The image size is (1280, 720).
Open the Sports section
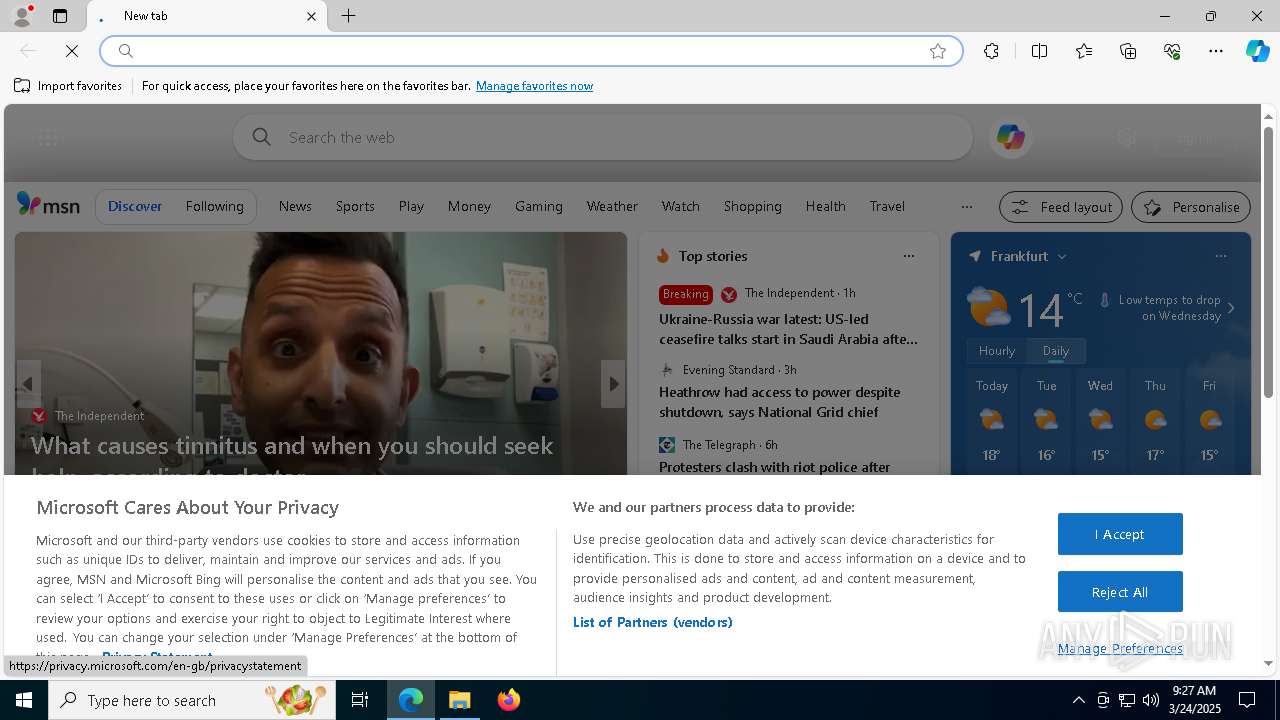[355, 206]
